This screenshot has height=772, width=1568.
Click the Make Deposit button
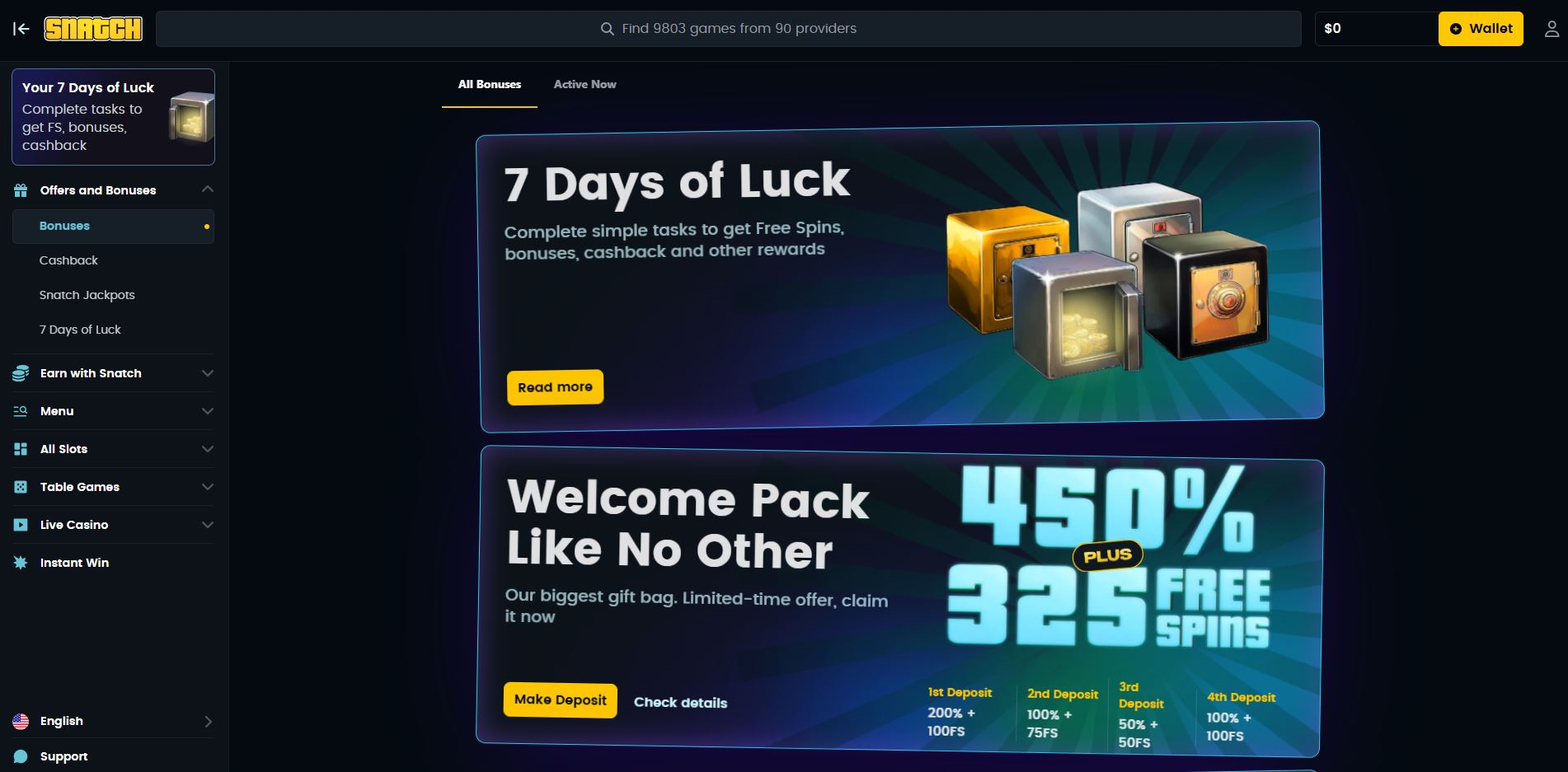(x=561, y=700)
